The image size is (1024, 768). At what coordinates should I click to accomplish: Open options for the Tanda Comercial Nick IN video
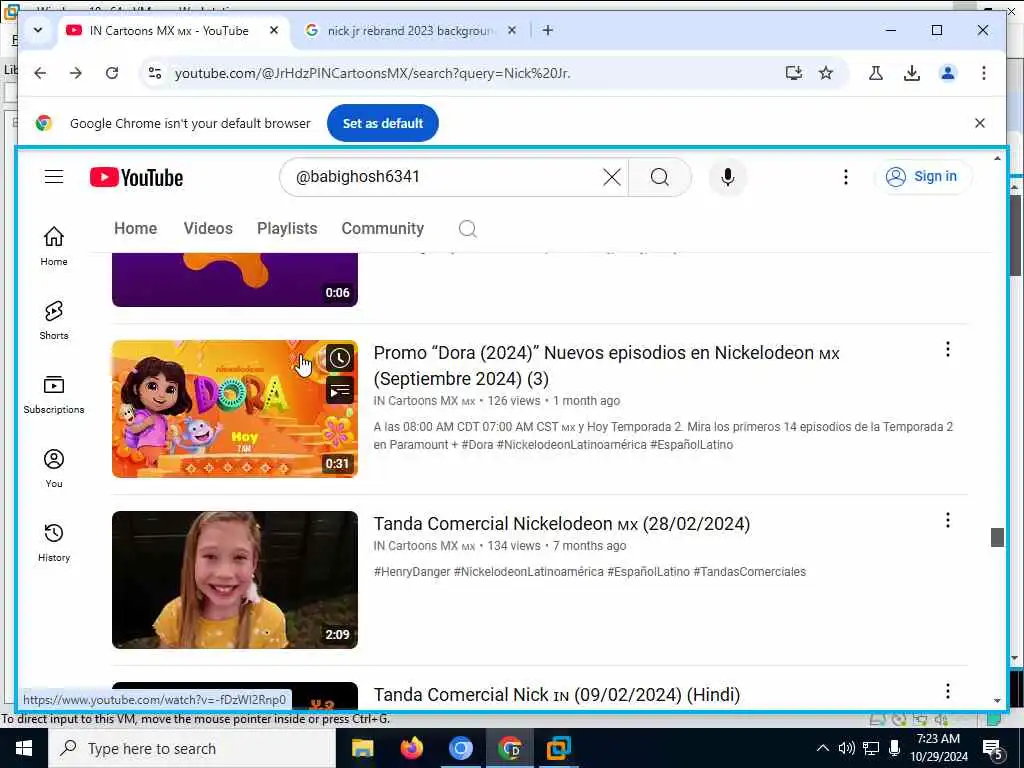947,692
